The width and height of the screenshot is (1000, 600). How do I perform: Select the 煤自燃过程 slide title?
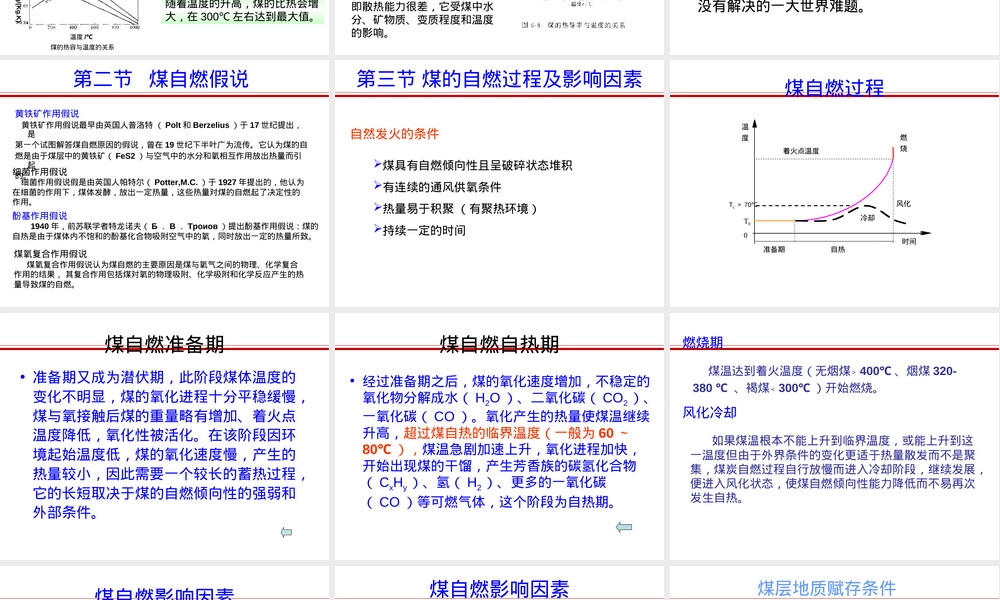click(834, 87)
